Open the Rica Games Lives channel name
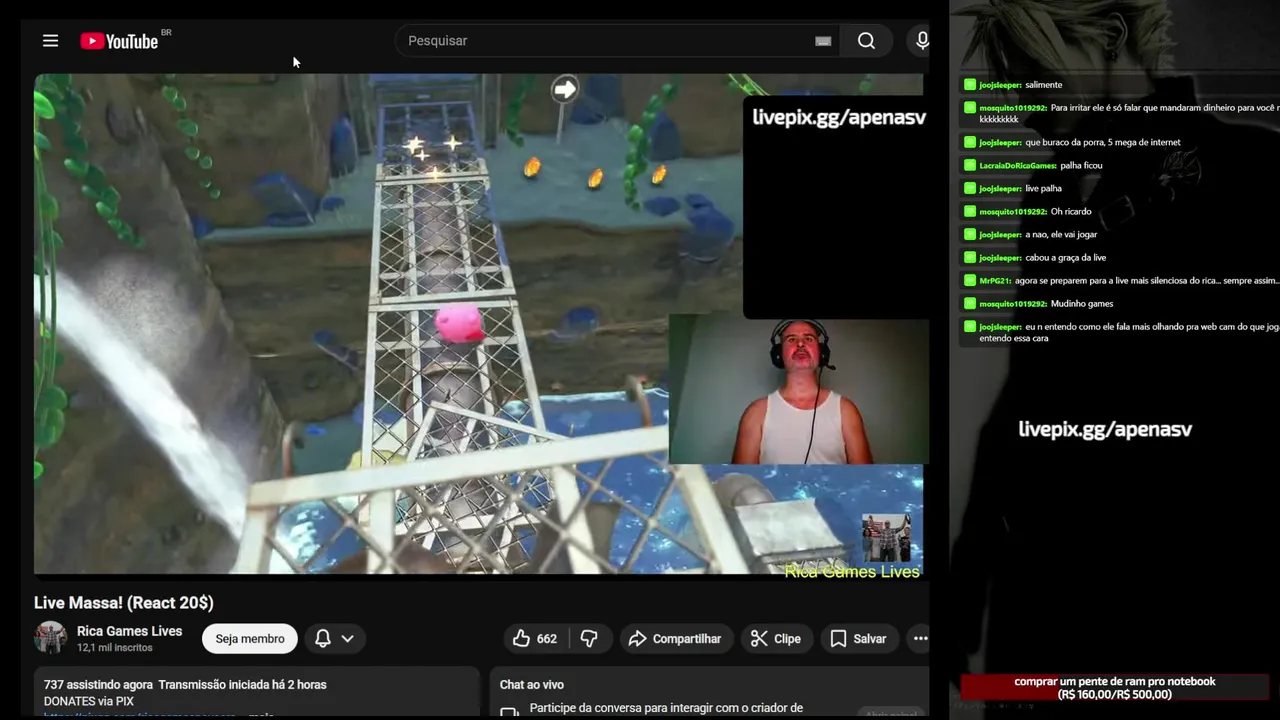 129,631
